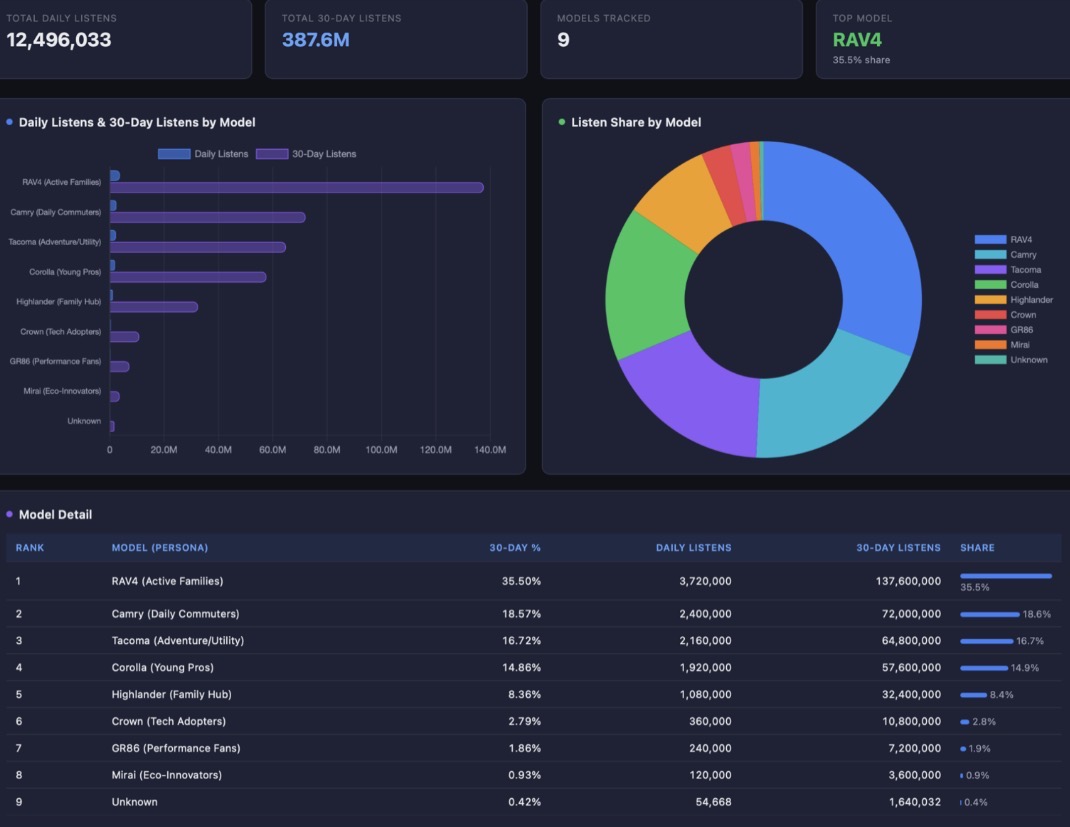Viewport: 1070px width, 827px height.
Task: Click table cell 137,600,000
Action: click(x=908, y=581)
